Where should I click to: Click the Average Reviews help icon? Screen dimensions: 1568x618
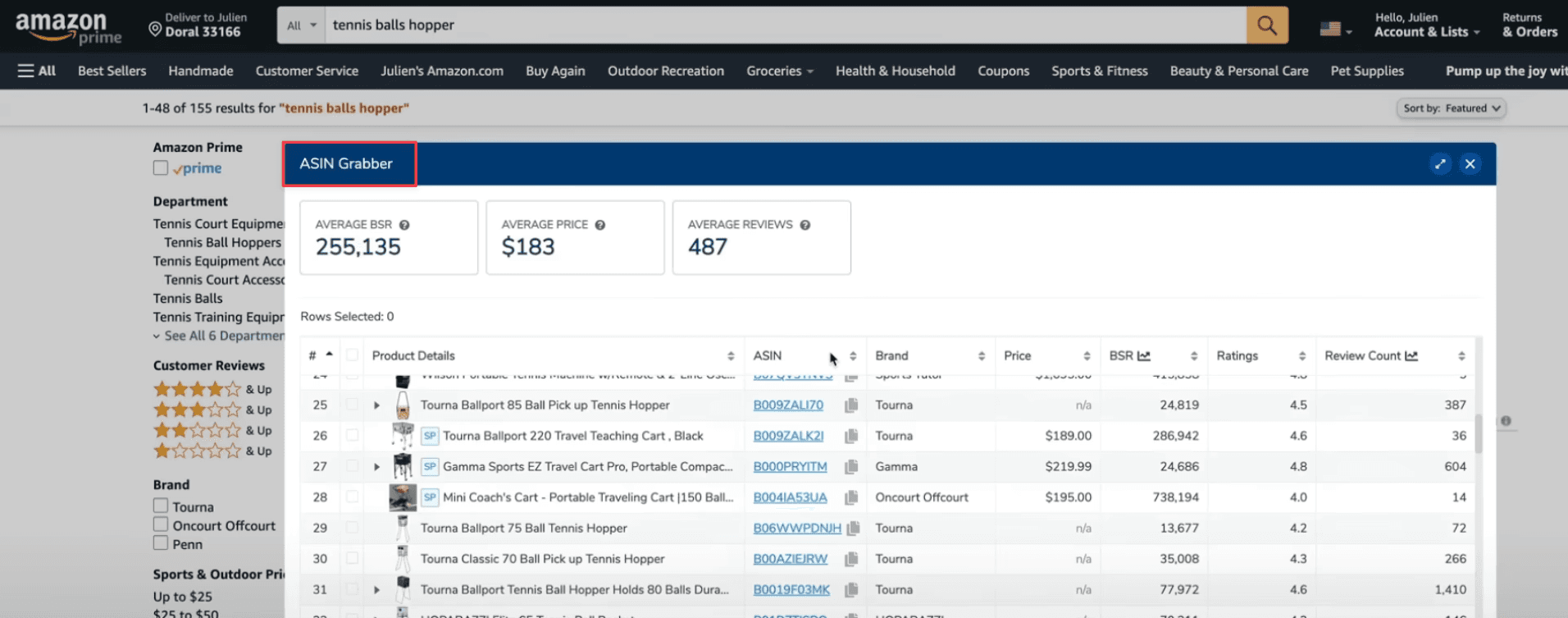pyautogui.click(x=805, y=225)
